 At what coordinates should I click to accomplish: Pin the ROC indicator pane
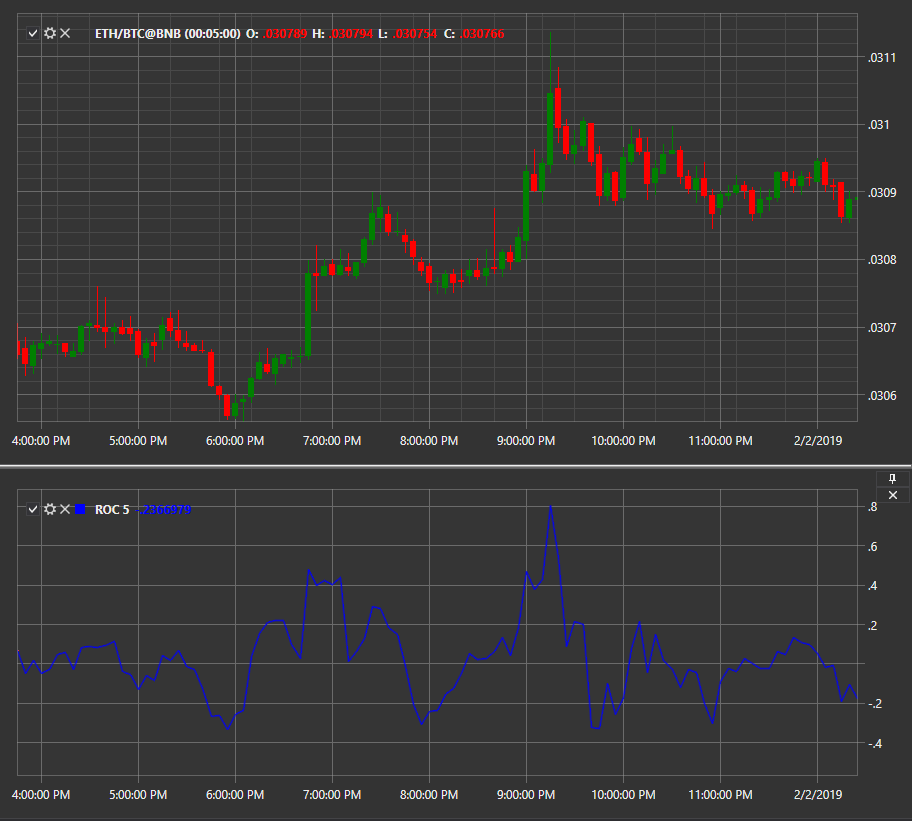pyautogui.click(x=893, y=479)
